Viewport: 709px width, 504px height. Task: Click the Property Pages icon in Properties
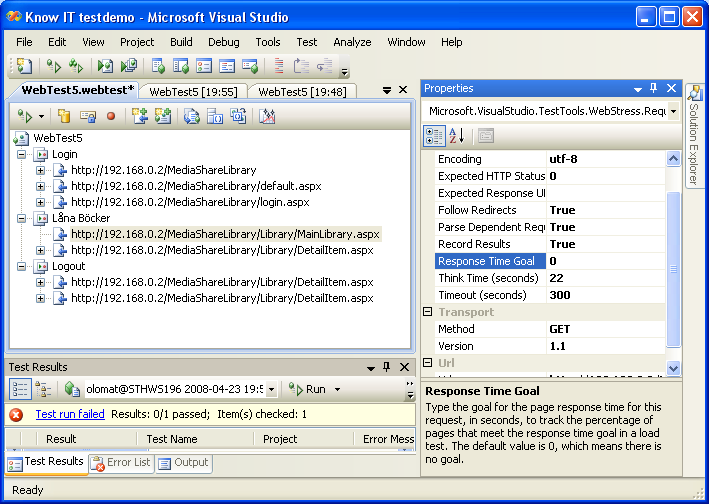[x=486, y=136]
